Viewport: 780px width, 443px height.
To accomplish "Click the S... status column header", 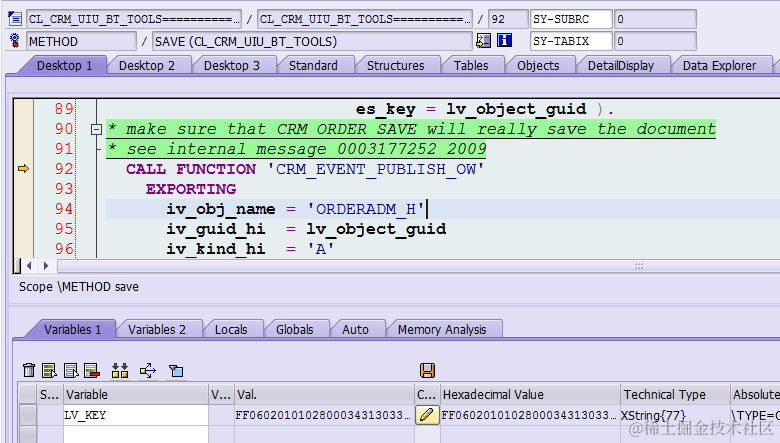I will [50, 395].
